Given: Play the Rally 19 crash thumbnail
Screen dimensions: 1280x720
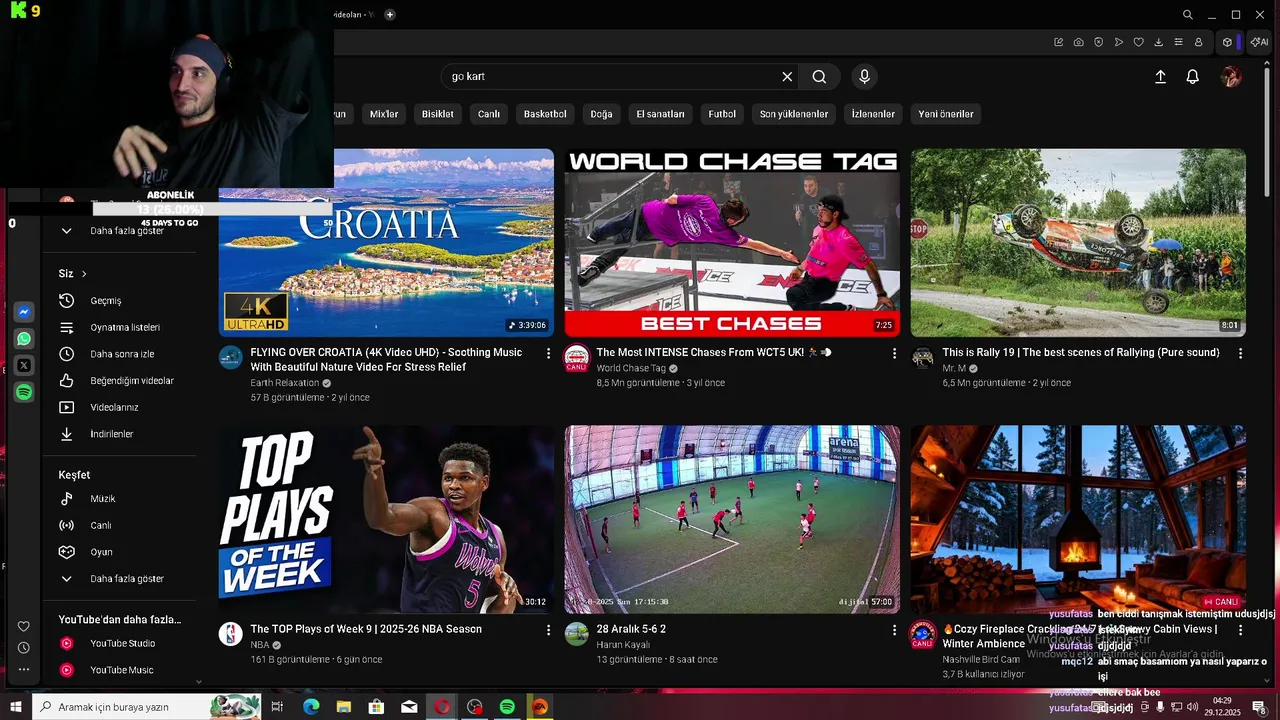Looking at the screenshot, I should click(x=1078, y=243).
